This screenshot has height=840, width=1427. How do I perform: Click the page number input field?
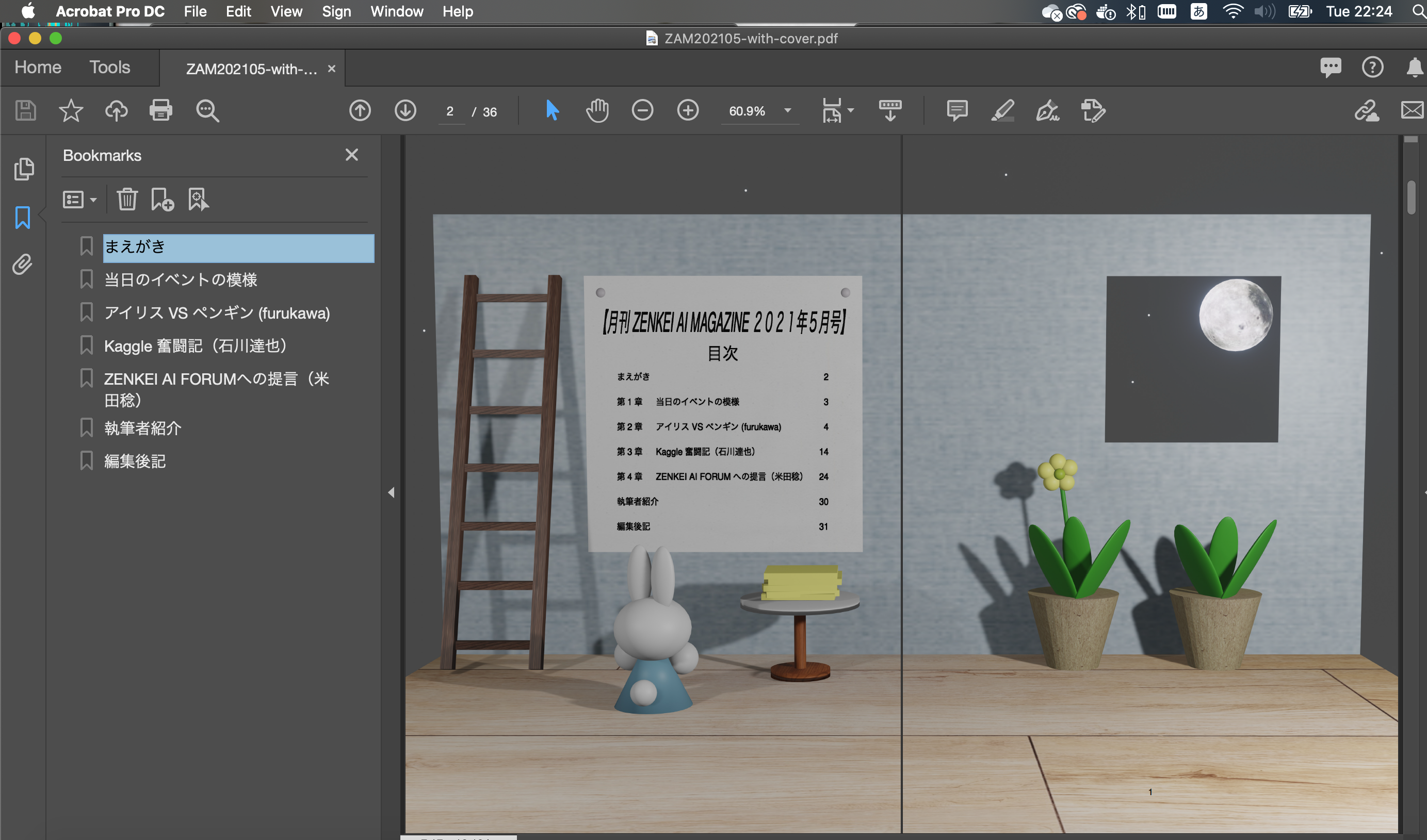pos(451,111)
